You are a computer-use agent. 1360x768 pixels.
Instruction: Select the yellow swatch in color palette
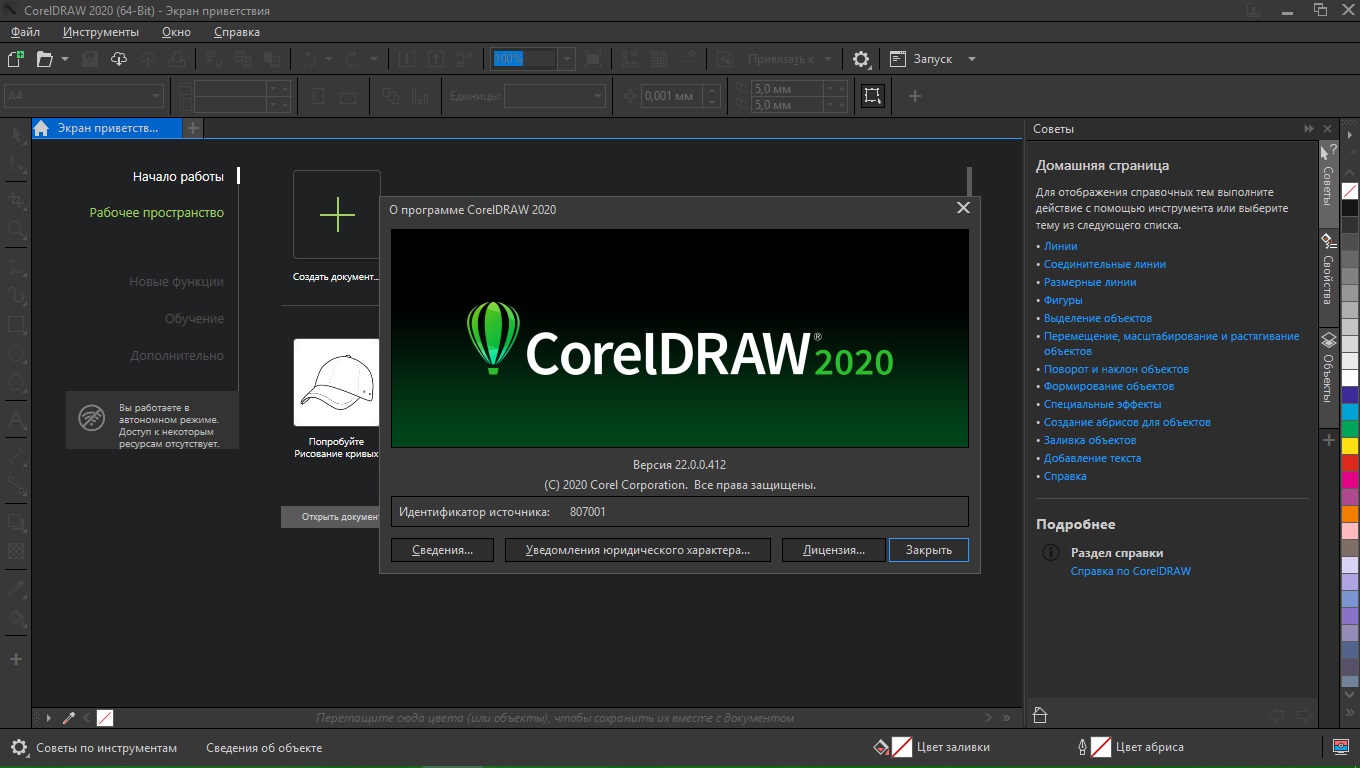(1349, 446)
